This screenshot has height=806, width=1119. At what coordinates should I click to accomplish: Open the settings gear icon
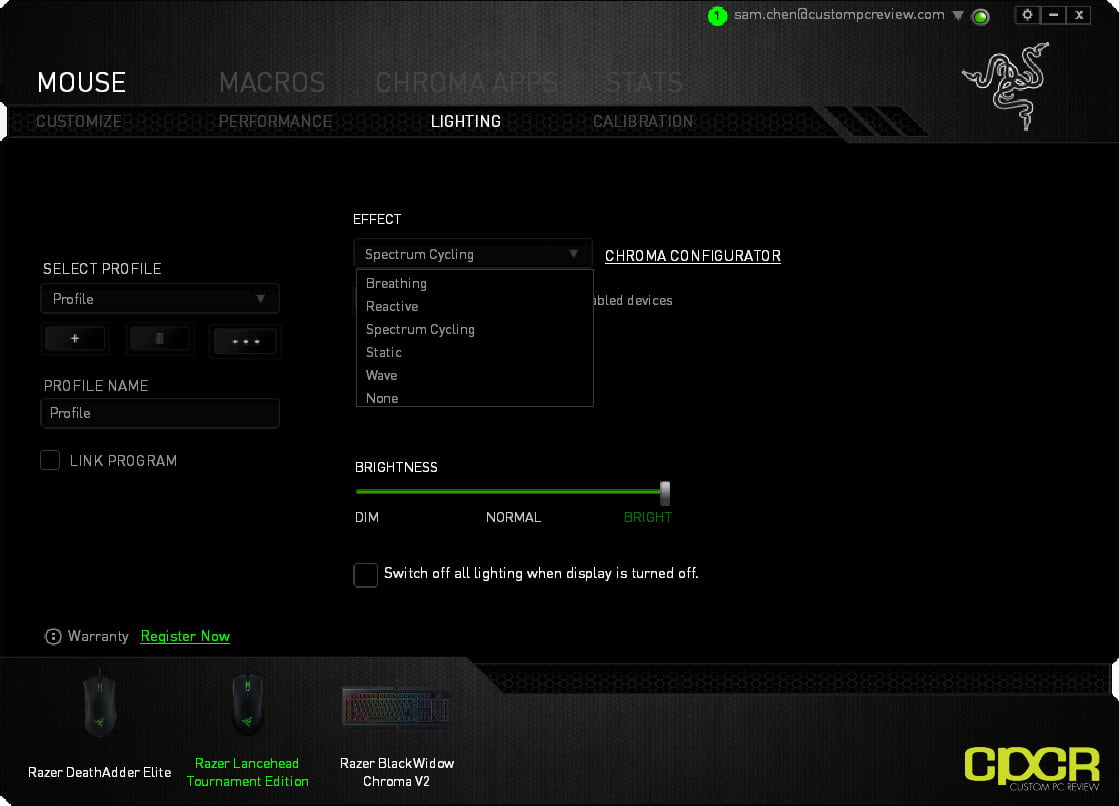pyautogui.click(x=1027, y=15)
